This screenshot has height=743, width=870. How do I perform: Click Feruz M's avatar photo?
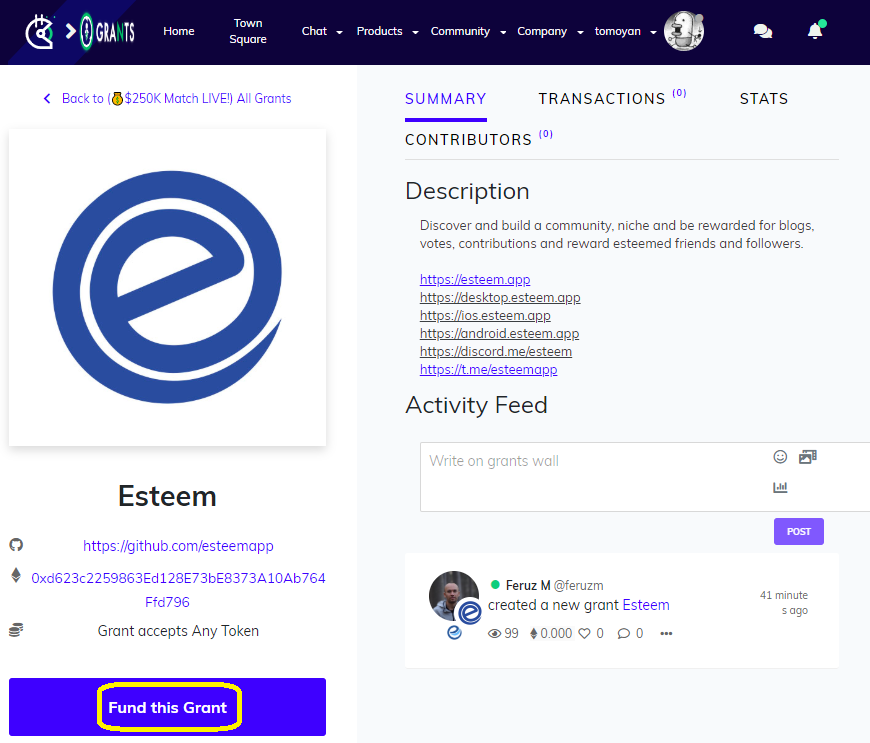click(453, 595)
